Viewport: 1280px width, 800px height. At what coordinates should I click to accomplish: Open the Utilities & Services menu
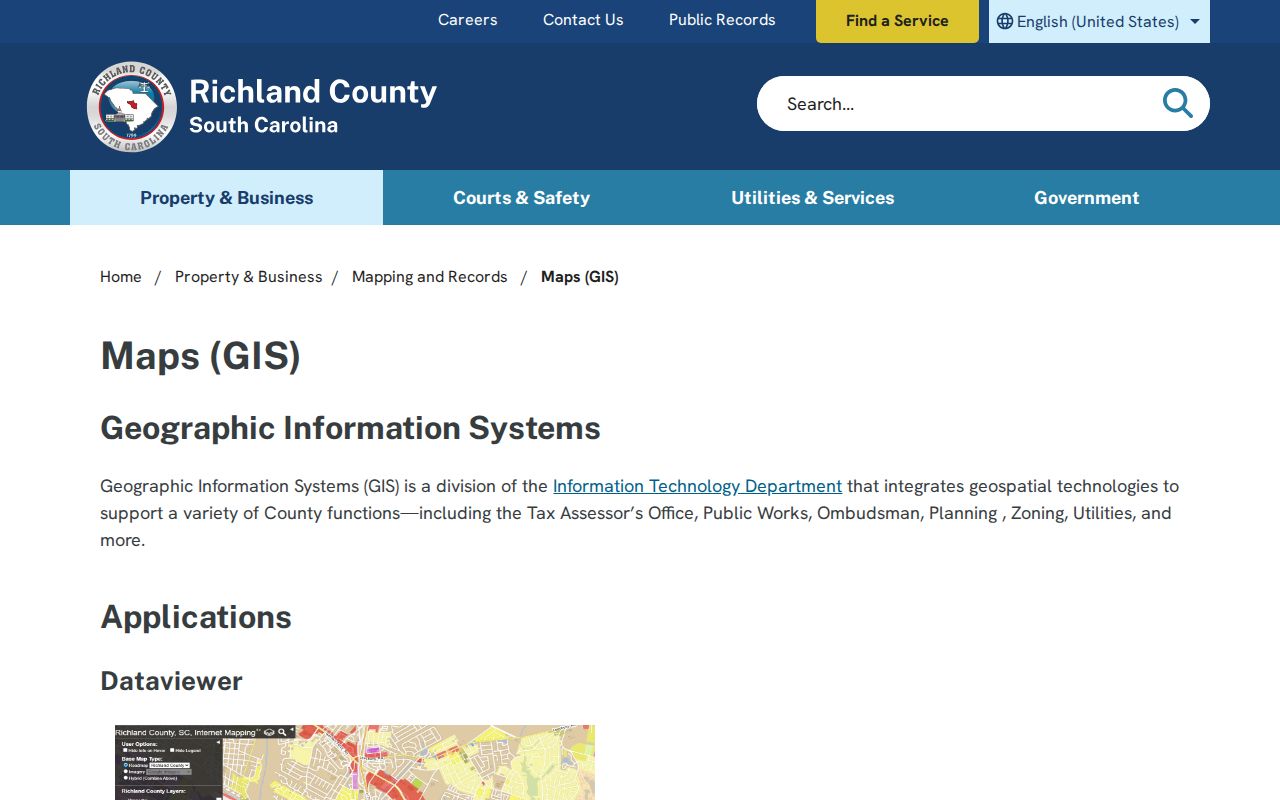pyautogui.click(x=813, y=198)
